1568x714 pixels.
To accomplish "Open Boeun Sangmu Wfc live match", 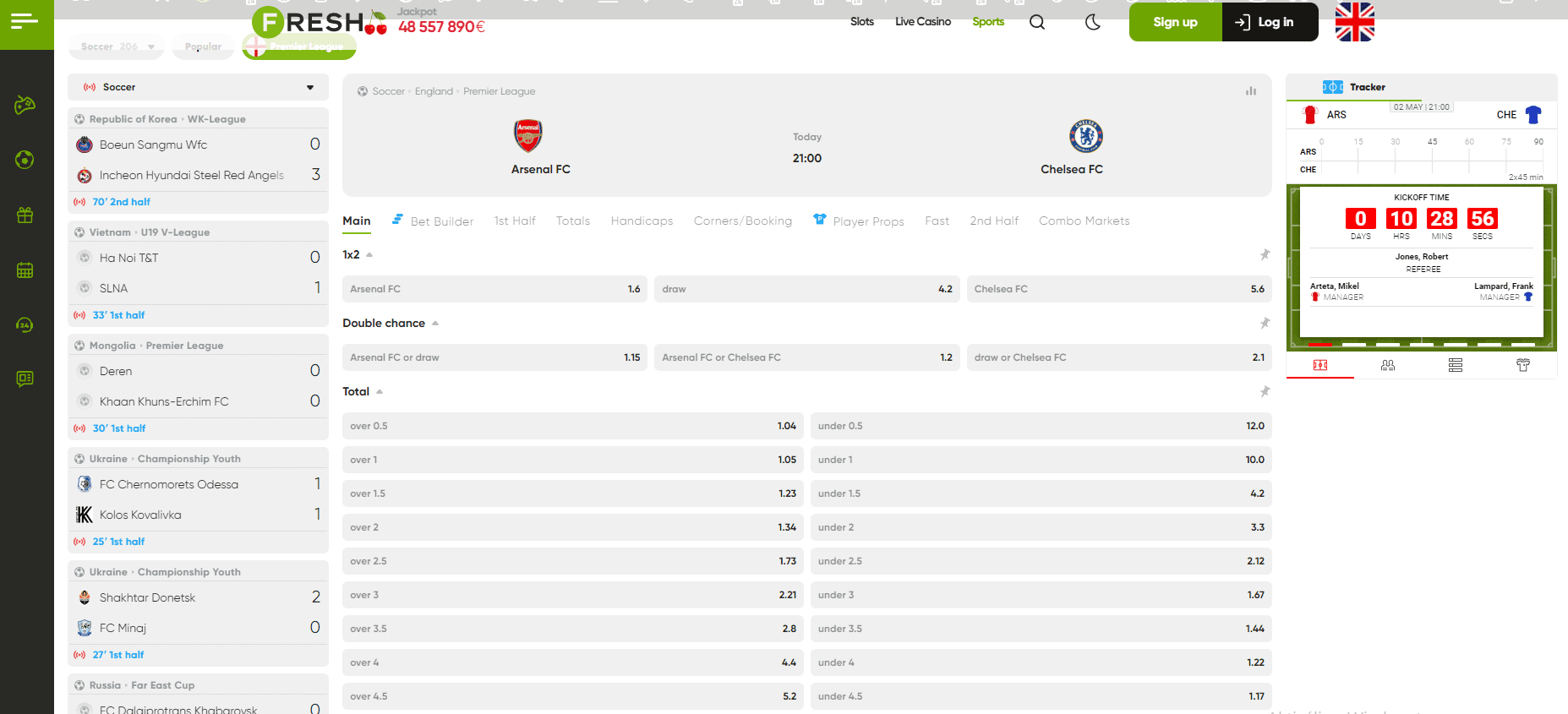I will coord(198,144).
